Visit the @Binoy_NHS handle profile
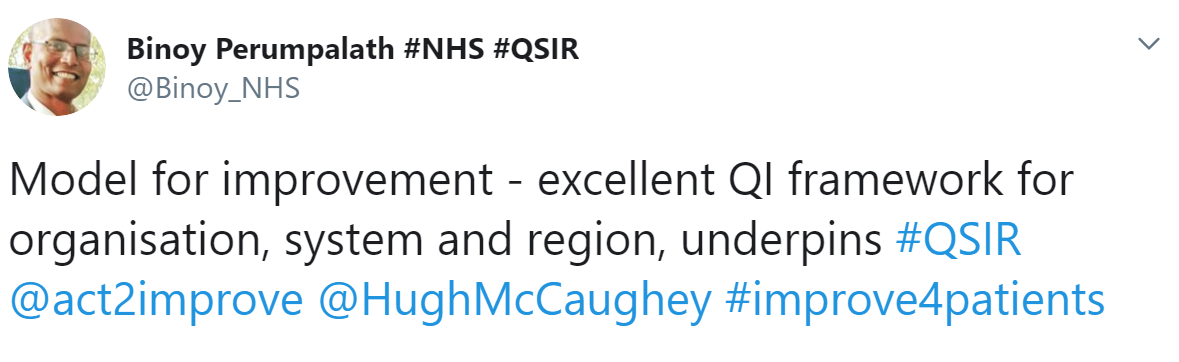1179x362 pixels. 214,90
